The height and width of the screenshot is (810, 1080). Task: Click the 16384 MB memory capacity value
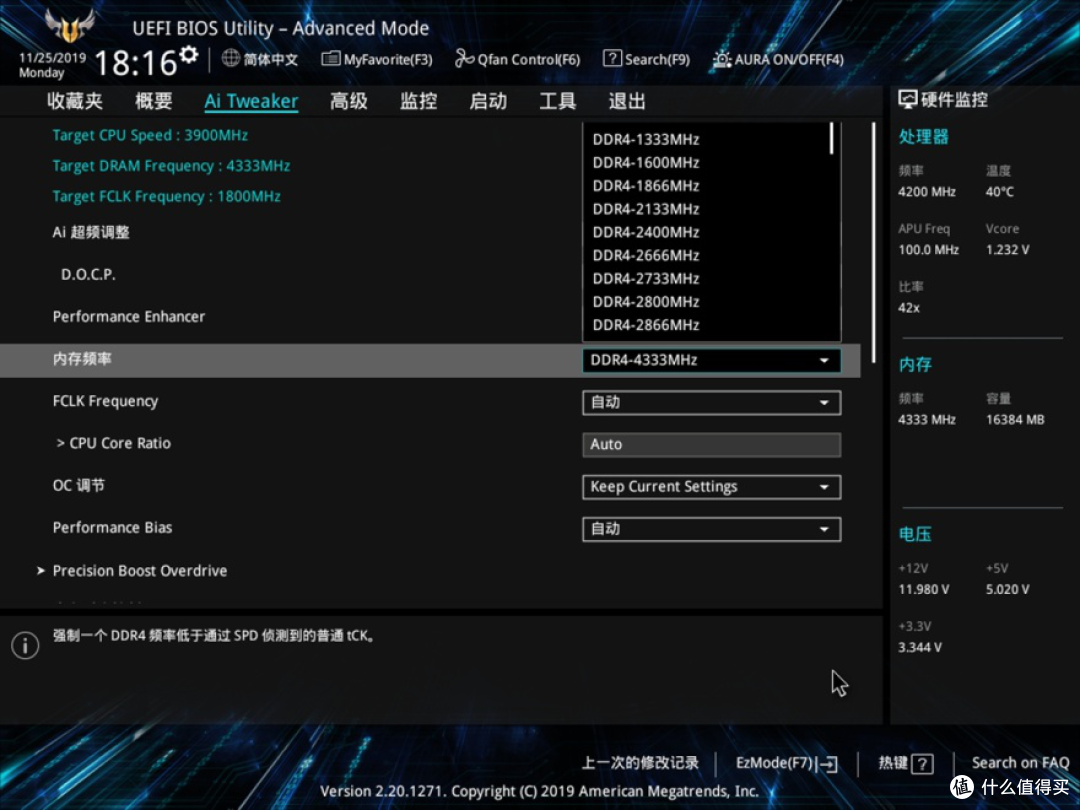(1015, 419)
